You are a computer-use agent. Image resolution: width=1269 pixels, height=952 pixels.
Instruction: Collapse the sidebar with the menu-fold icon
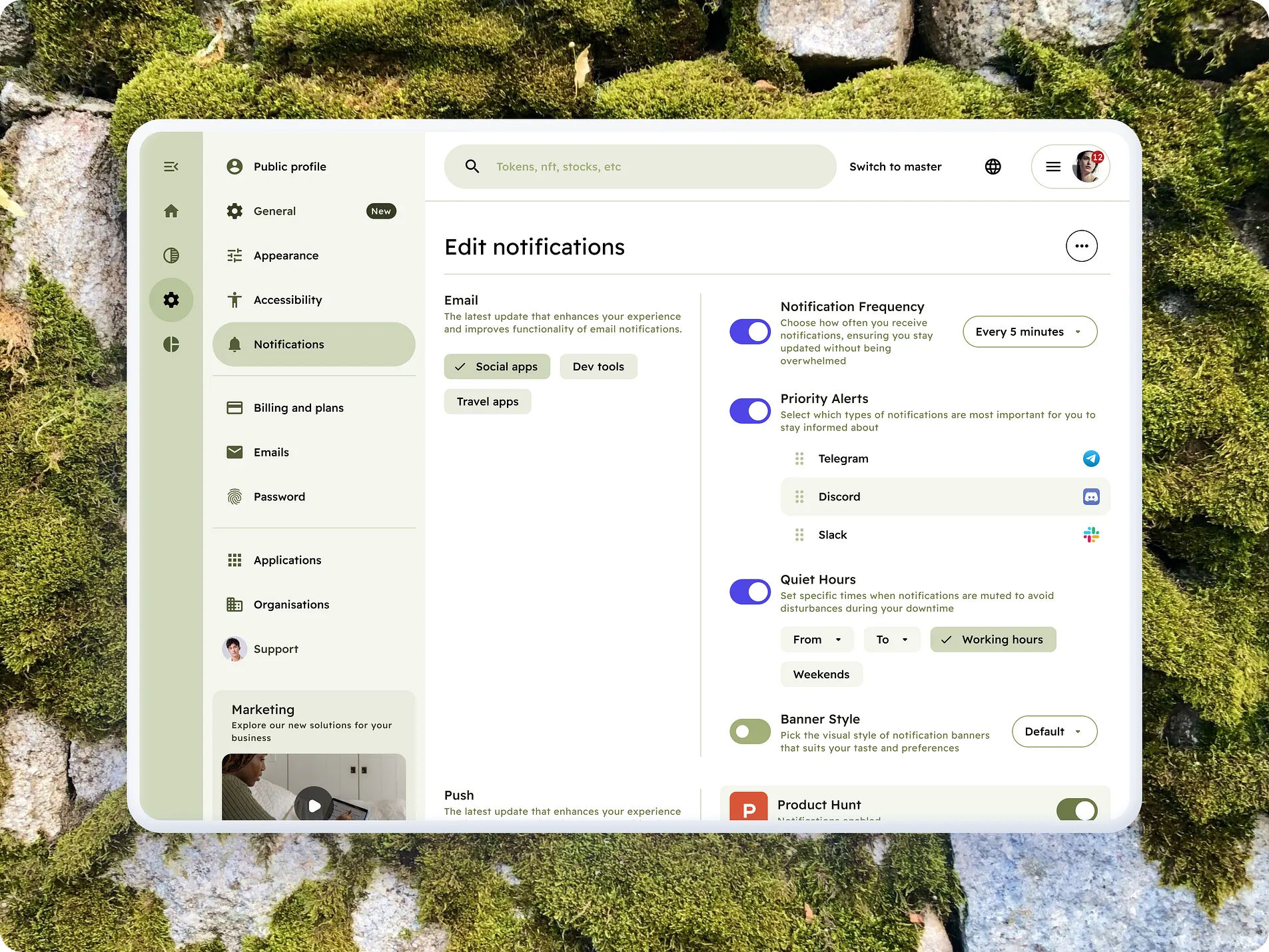click(171, 167)
